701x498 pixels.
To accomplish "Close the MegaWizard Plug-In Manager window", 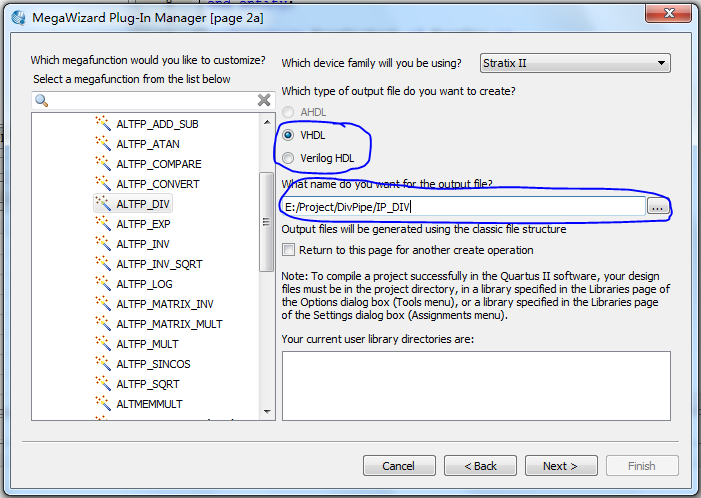I will 668,13.
